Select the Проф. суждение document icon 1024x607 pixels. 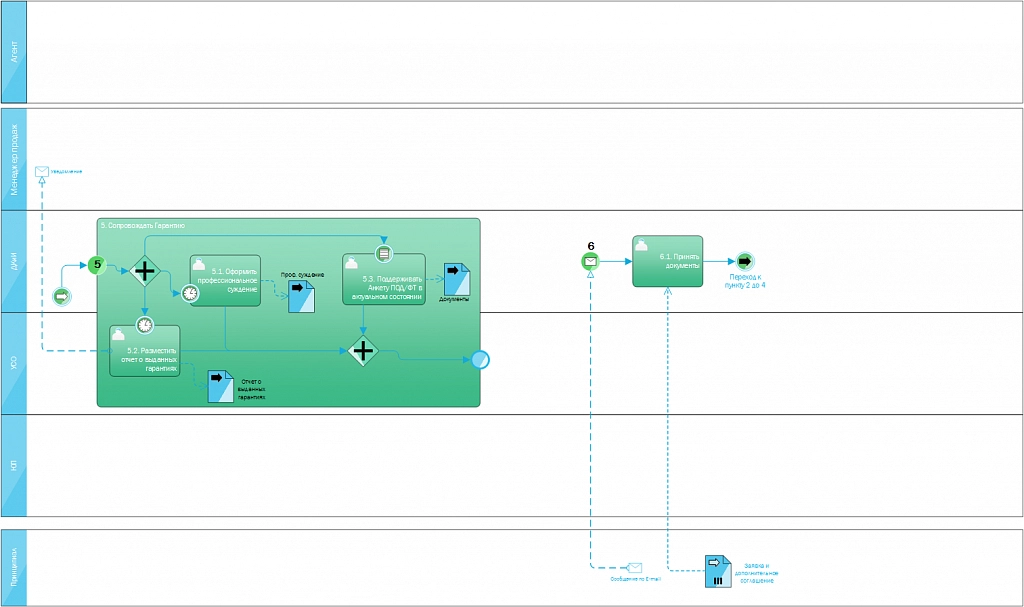(x=301, y=297)
